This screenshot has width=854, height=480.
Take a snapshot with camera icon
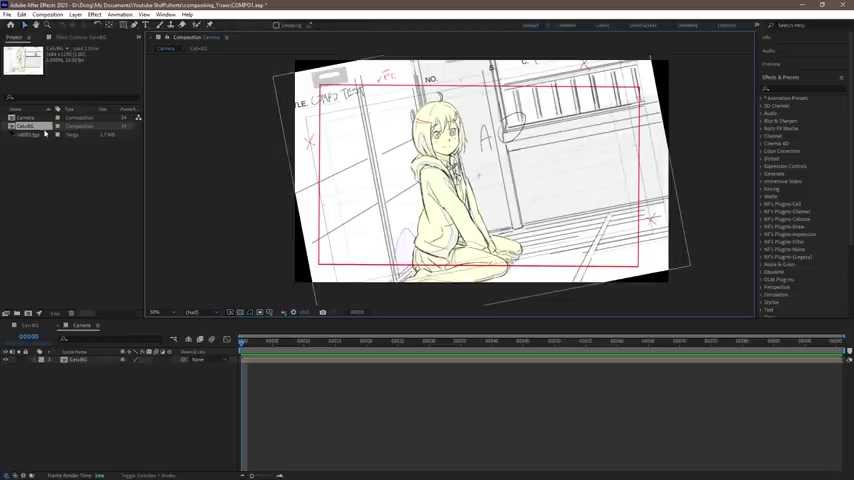point(323,312)
